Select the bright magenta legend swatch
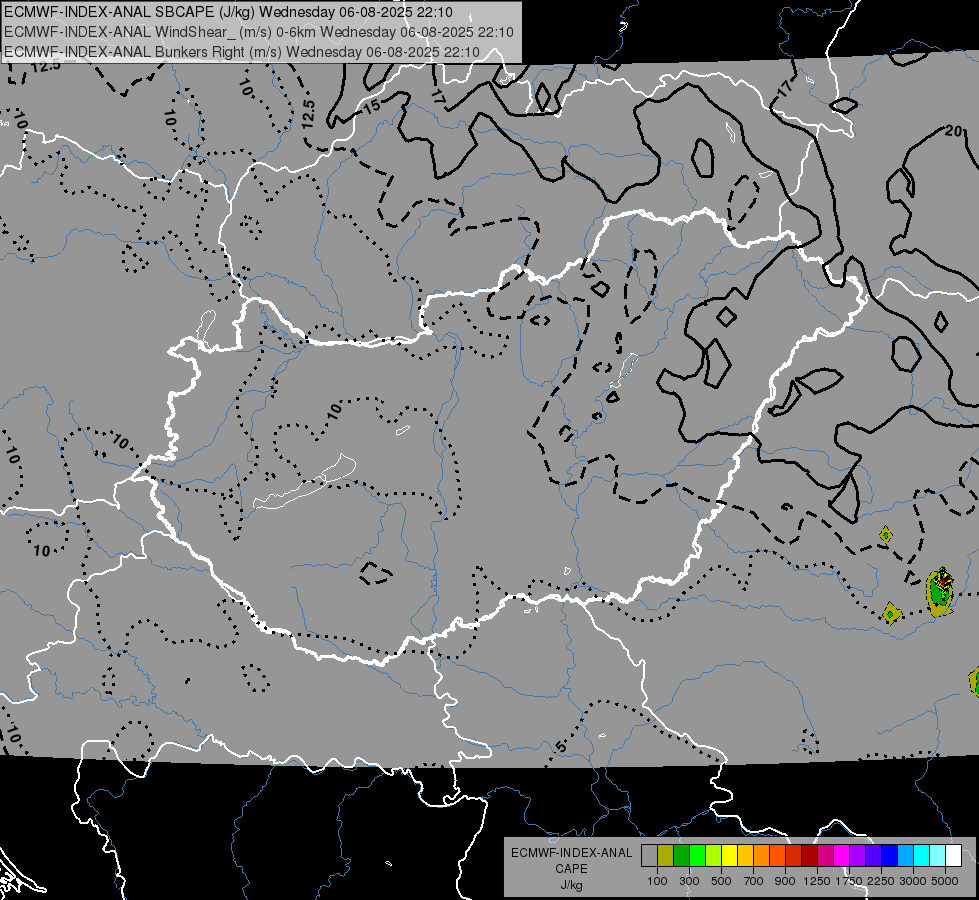Image resolution: width=979 pixels, height=900 pixels. click(x=841, y=856)
